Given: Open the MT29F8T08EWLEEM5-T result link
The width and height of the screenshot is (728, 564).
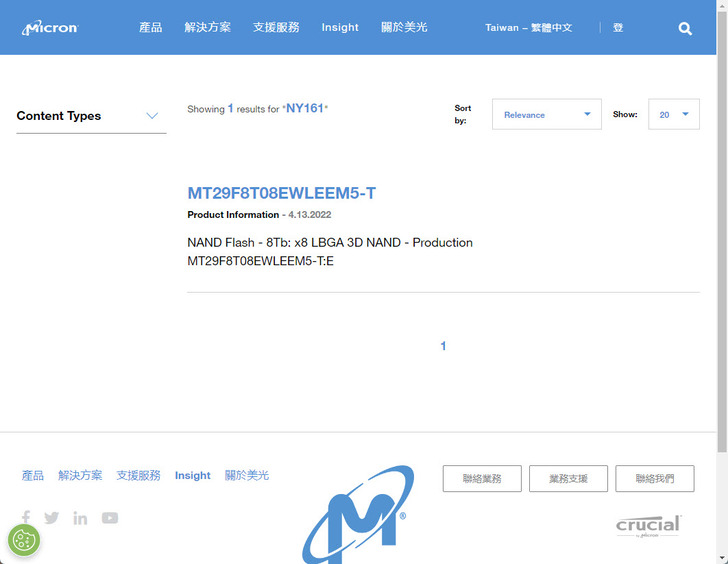Looking at the screenshot, I should [x=281, y=193].
